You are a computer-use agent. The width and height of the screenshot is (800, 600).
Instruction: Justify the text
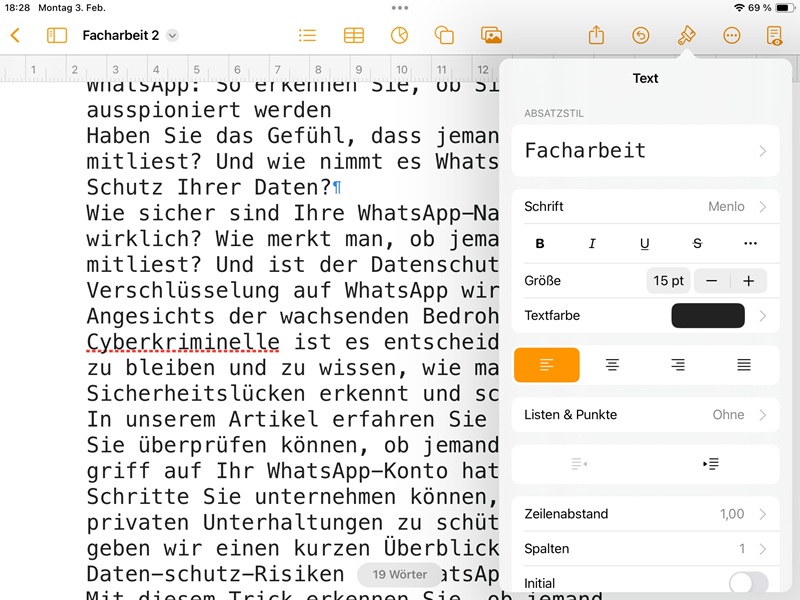click(x=744, y=365)
